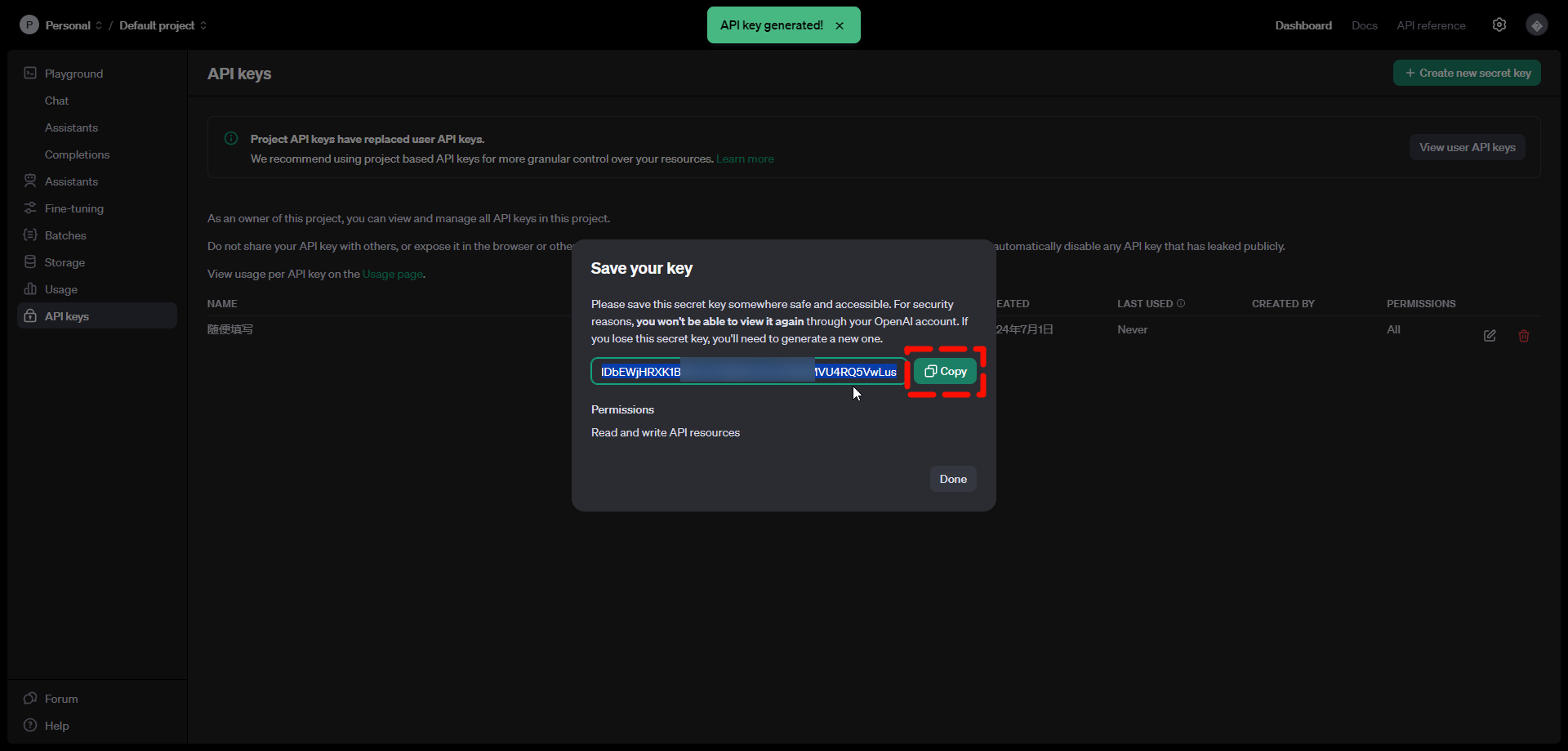This screenshot has height=751, width=1568.
Task: Select Assistants from the sidebar
Action: pyautogui.click(x=70, y=181)
